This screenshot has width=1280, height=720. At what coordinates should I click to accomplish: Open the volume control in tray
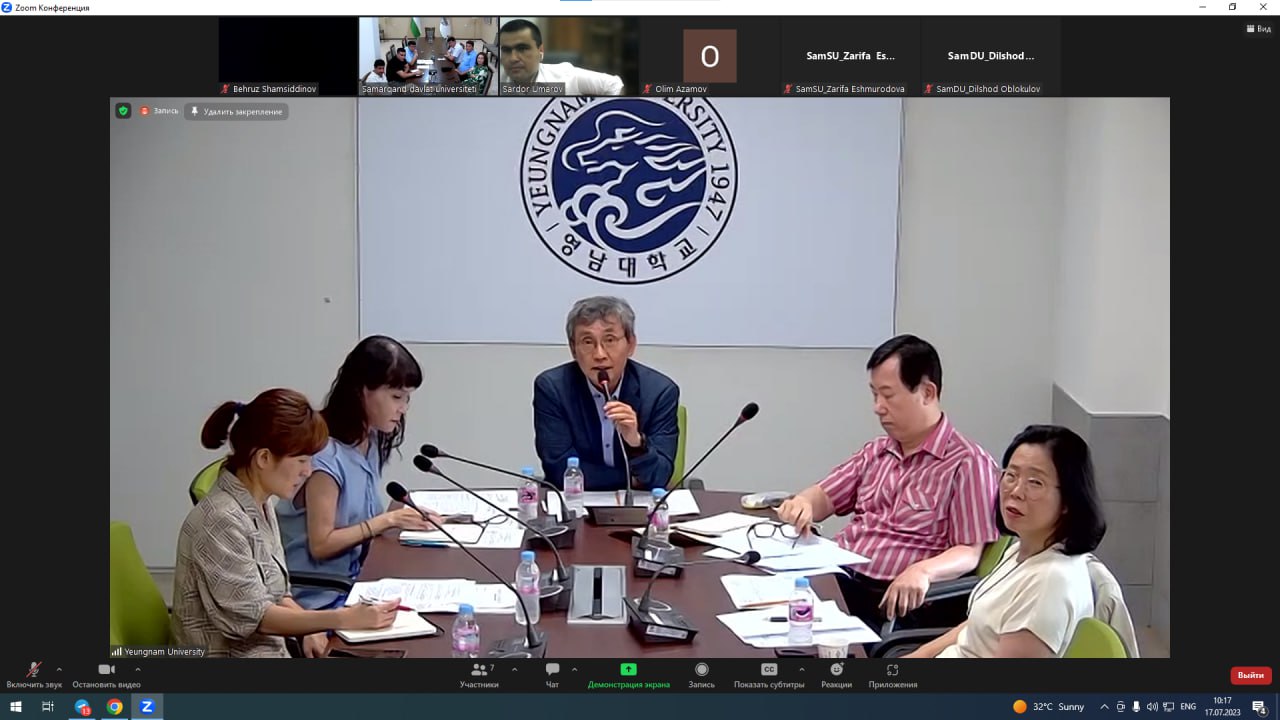pos(1152,706)
